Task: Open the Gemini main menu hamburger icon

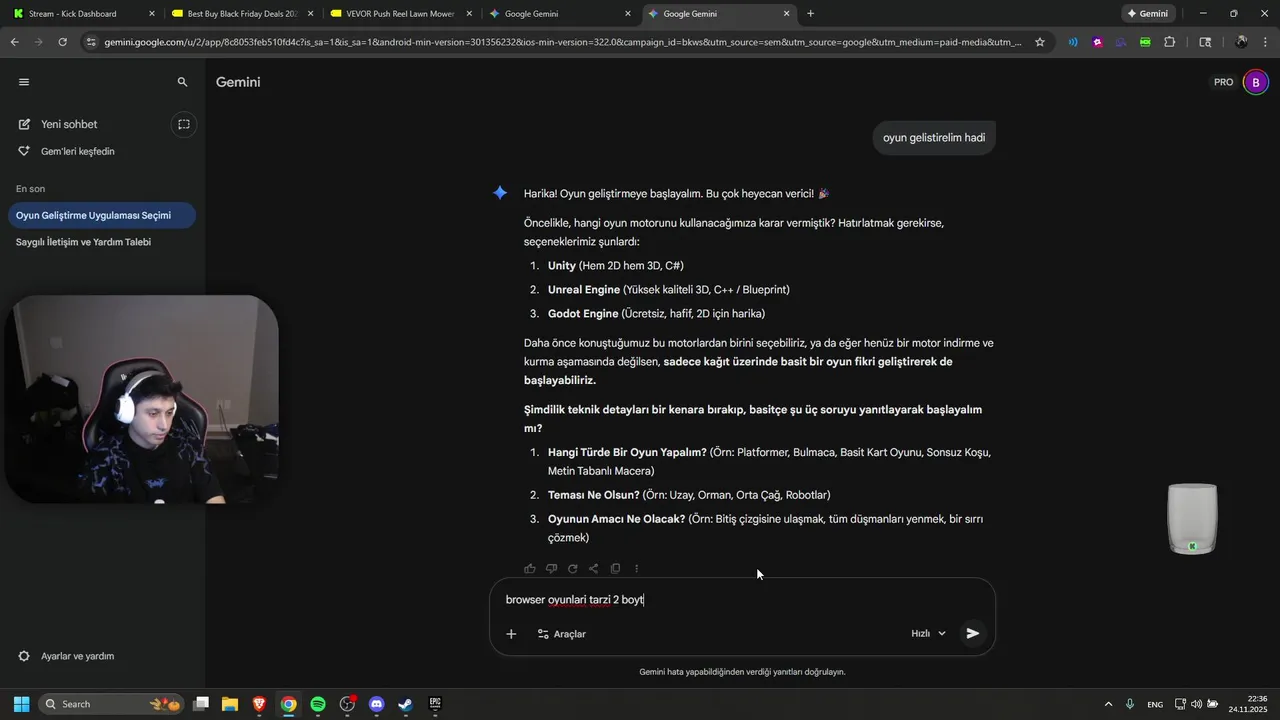Action: (x=24, y=82)
